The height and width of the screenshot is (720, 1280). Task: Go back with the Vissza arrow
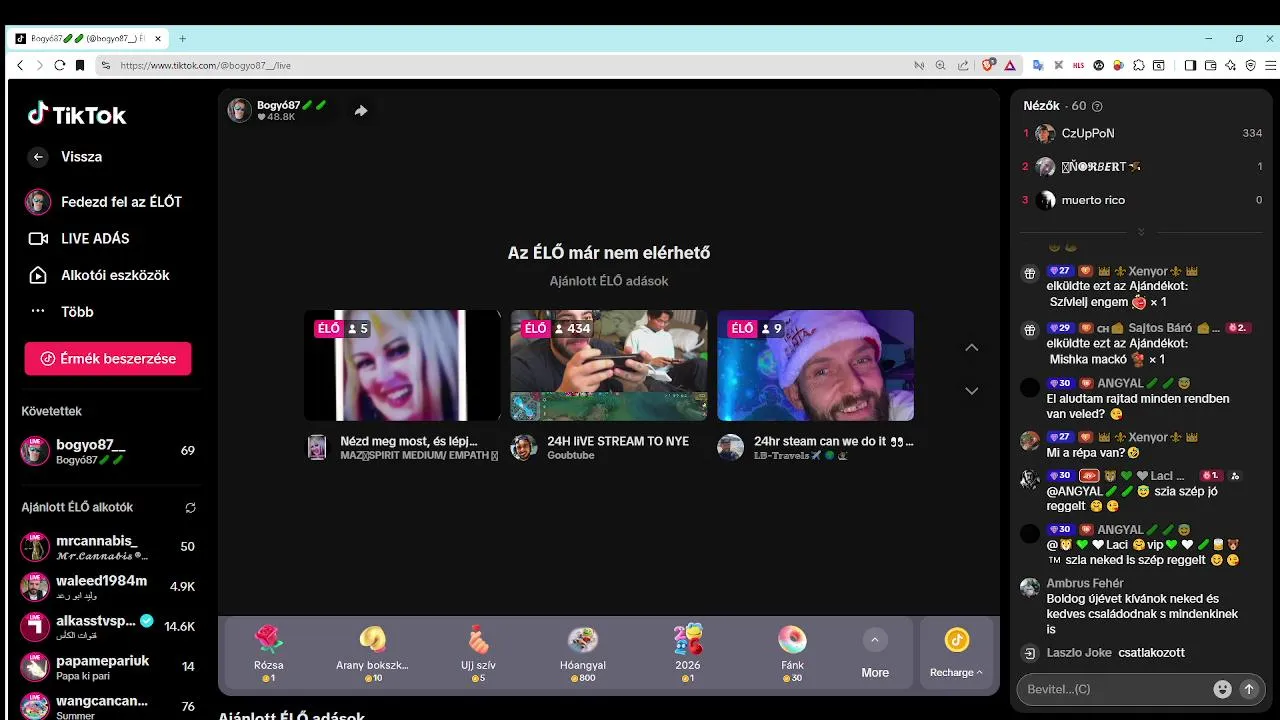point(38,157)
